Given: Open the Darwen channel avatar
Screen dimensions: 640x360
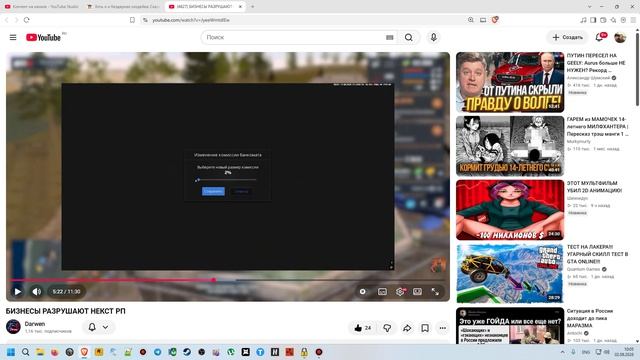Looking at the screenshot, I should point(13,327).
